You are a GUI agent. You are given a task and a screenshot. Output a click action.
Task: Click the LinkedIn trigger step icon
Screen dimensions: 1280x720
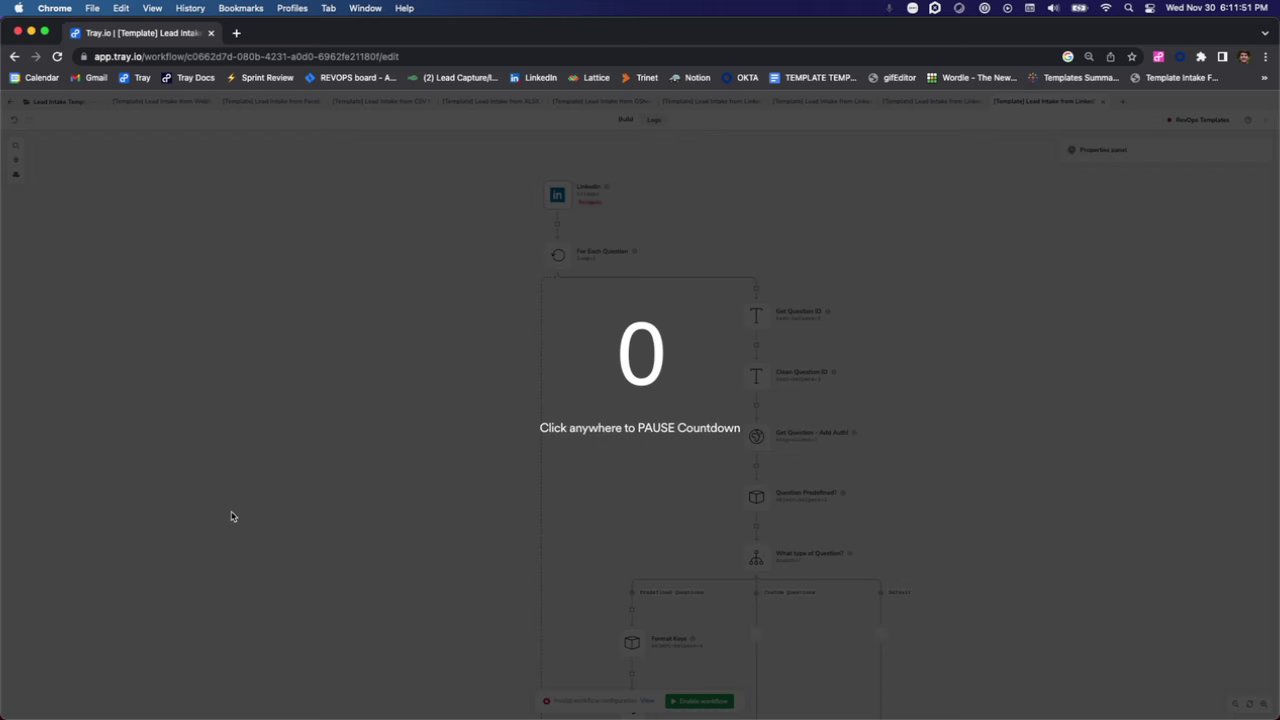(557, 195)
